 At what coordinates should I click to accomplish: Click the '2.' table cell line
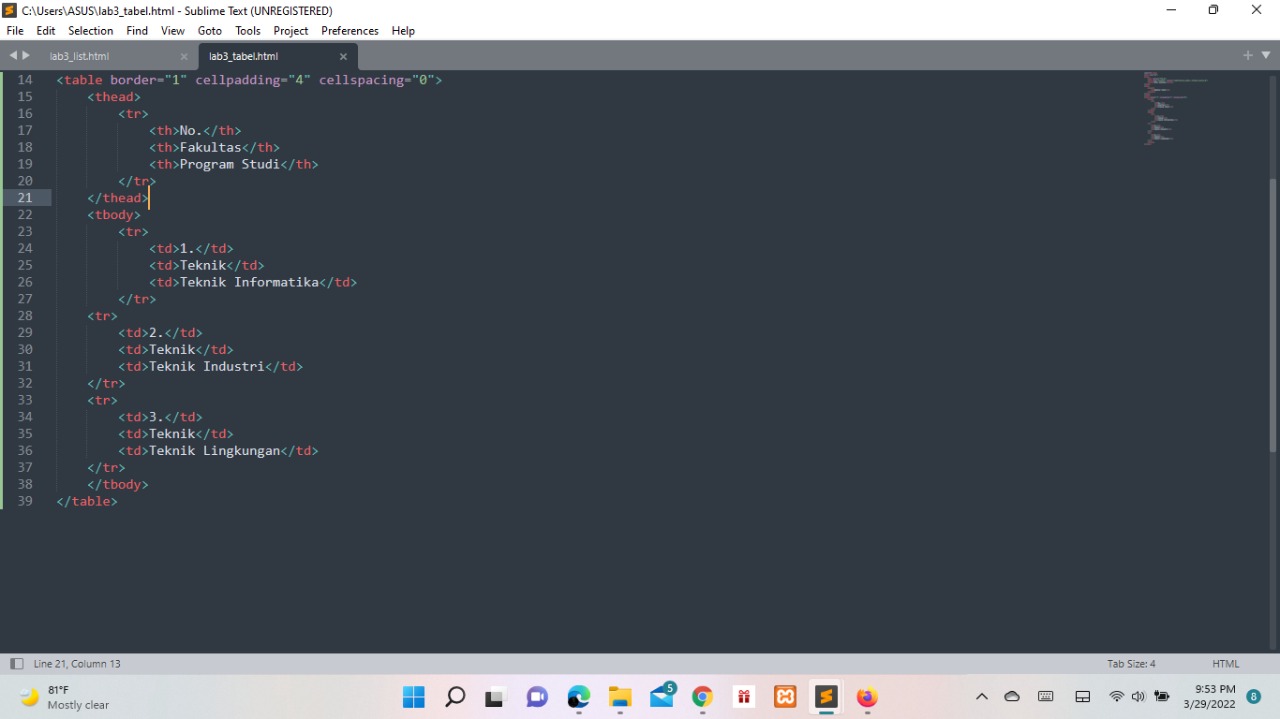160,333
